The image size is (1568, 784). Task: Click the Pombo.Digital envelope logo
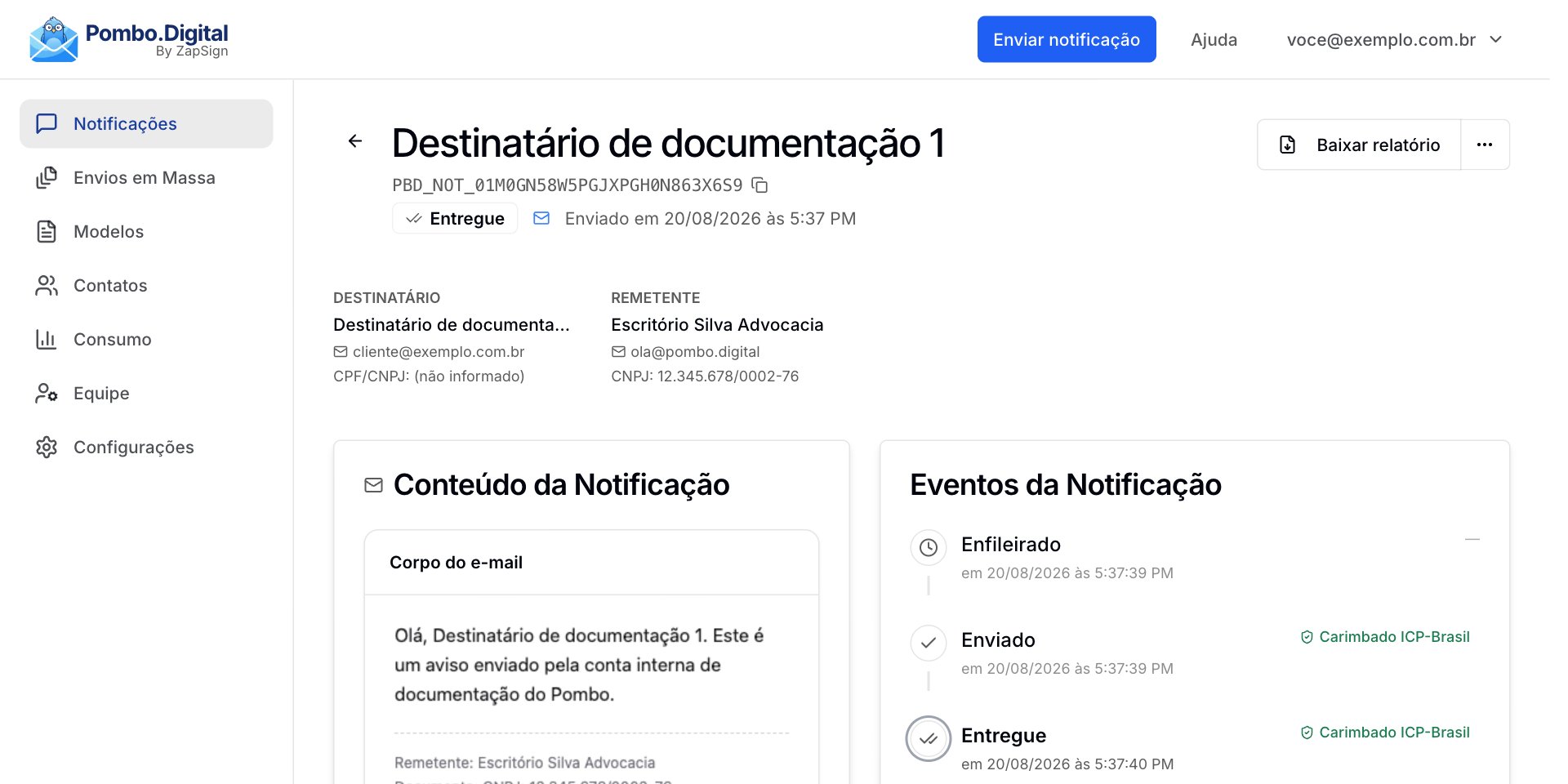53,39
